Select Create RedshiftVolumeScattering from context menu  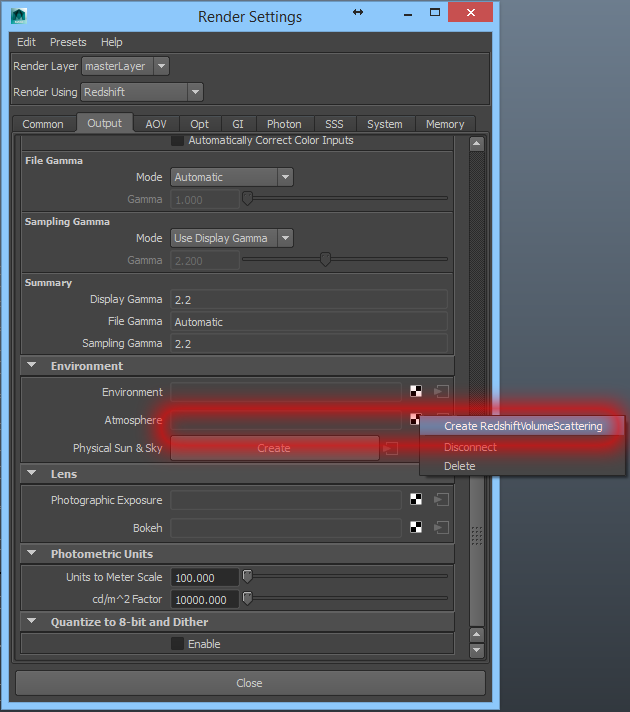523,426
